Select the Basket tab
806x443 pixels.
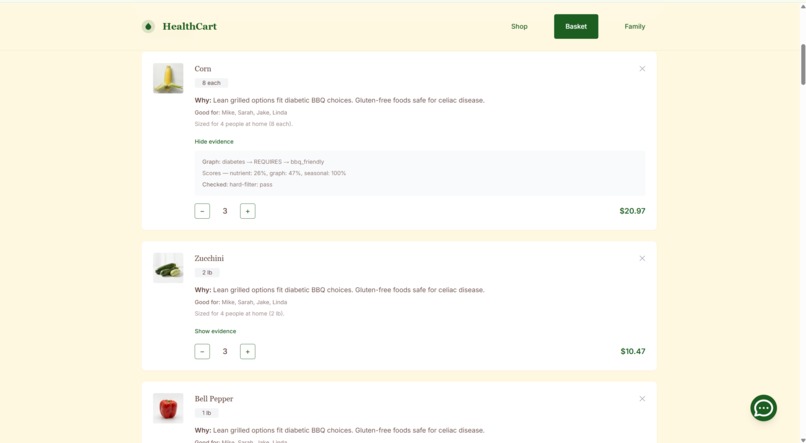[576, 26]
